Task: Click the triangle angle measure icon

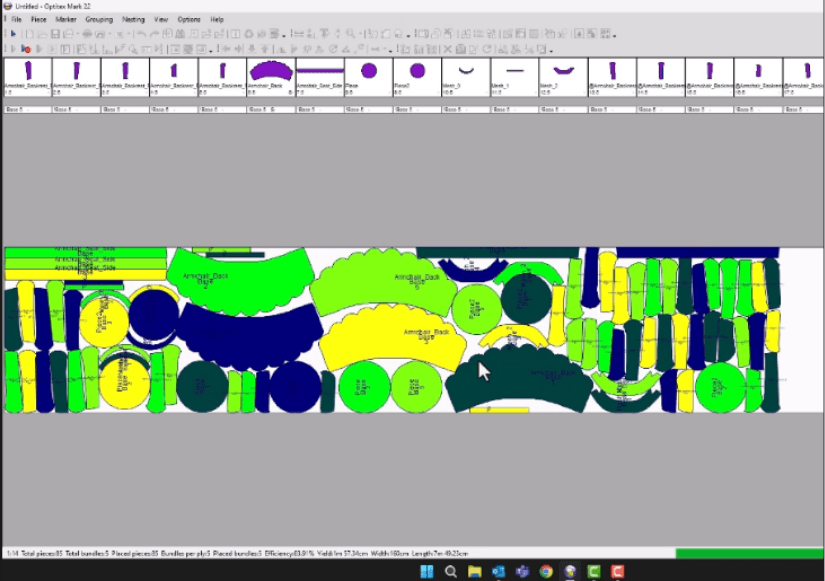Action: (346, 49)
